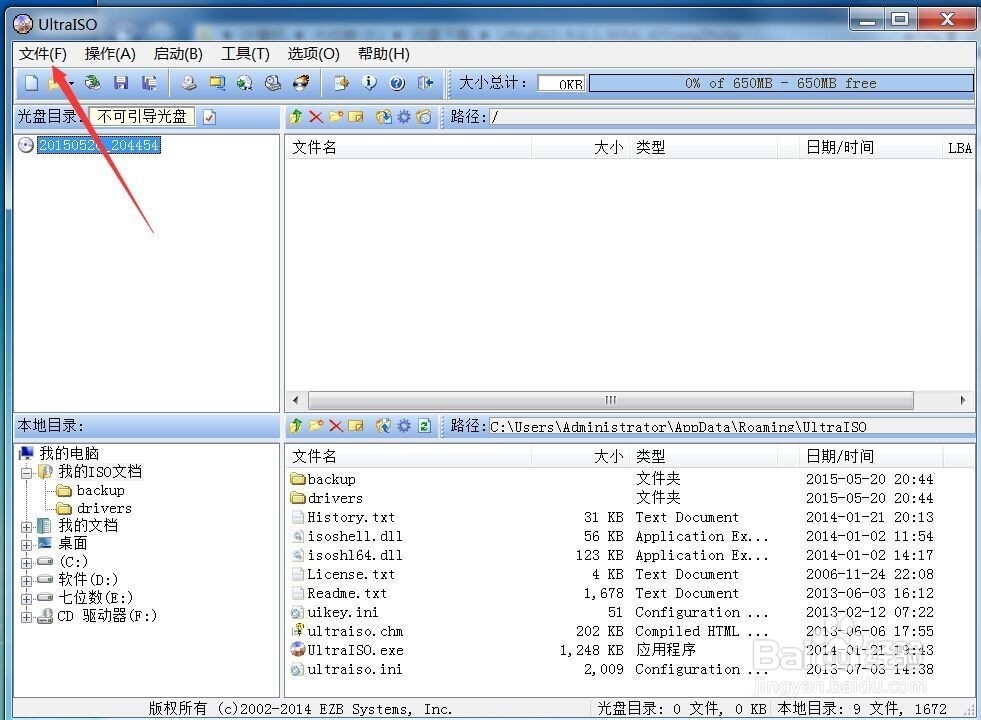Click the gear settings icon in disc toolbar
981x720 pixels.
click(404, 116)
